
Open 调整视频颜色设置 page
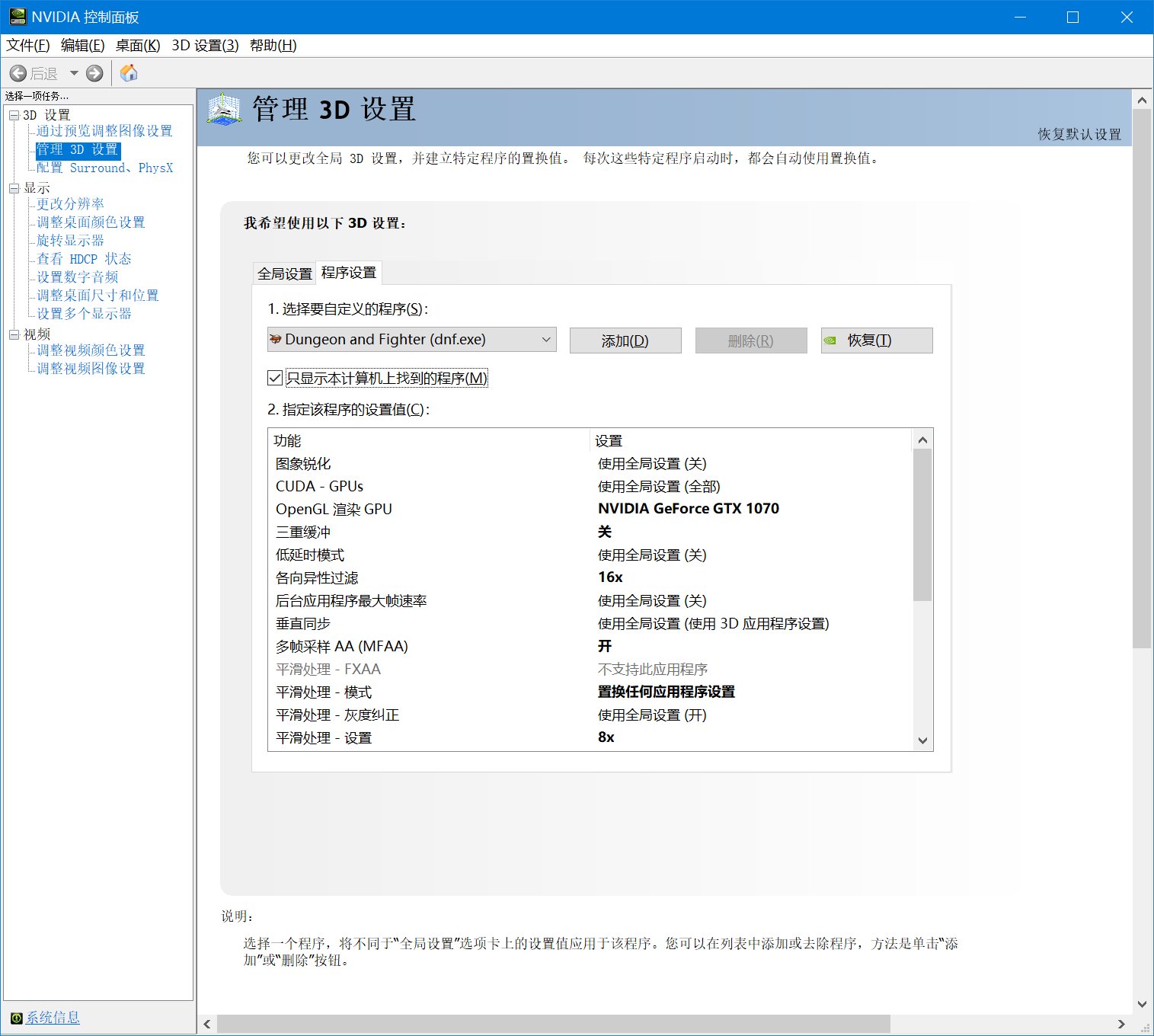91,350
